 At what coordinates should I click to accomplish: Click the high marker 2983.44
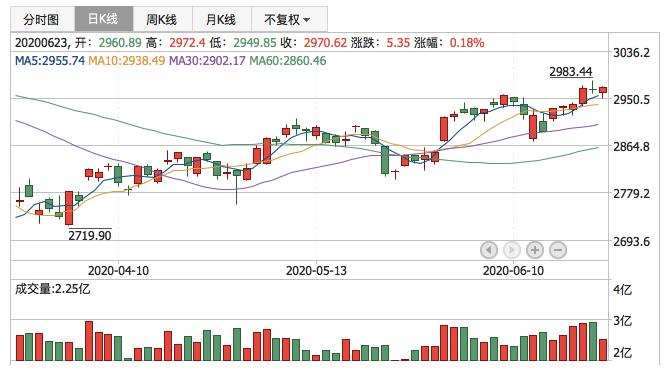[x=571, y=71]
